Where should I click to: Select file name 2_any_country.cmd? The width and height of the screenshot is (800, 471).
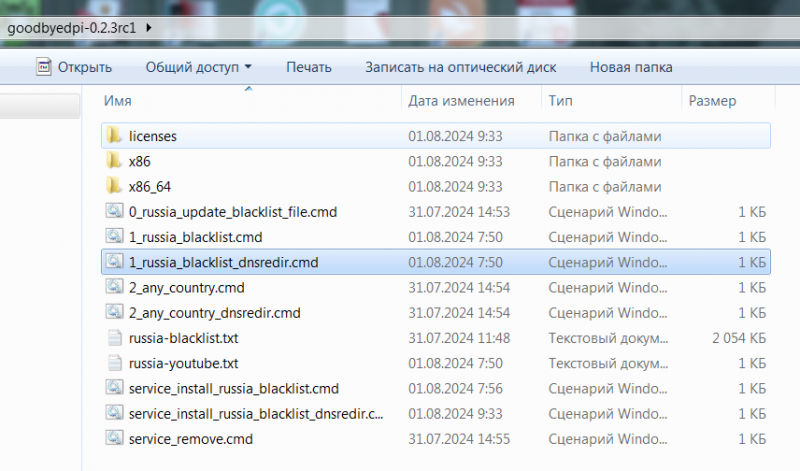click(x=186, y=288)
